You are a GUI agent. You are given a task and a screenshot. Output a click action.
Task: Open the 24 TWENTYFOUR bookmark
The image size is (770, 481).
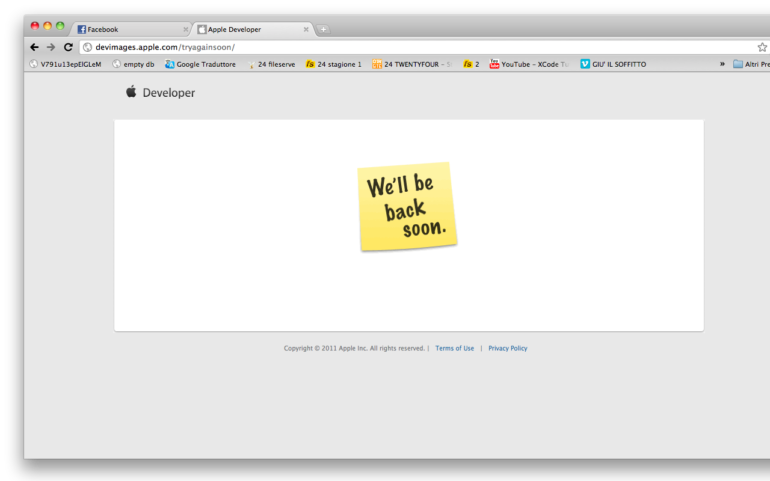412,64
